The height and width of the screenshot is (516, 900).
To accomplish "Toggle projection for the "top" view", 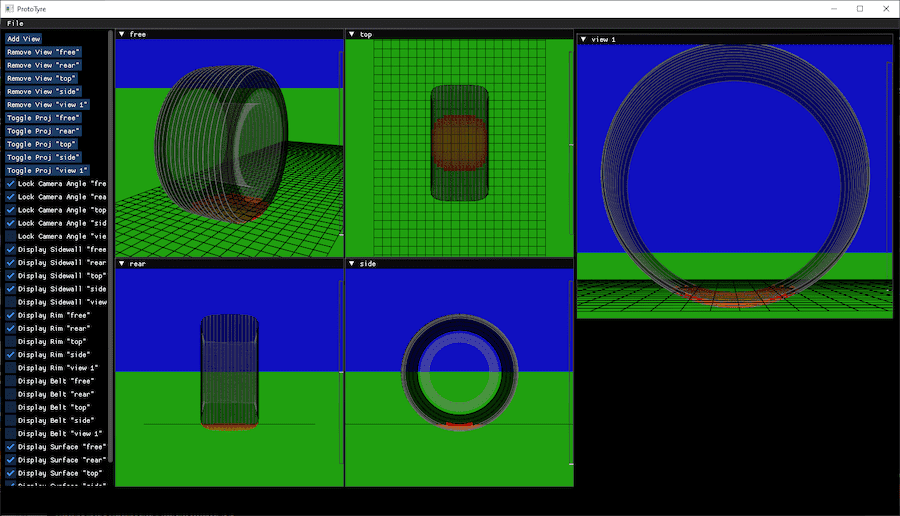I will tap(42, 144).
